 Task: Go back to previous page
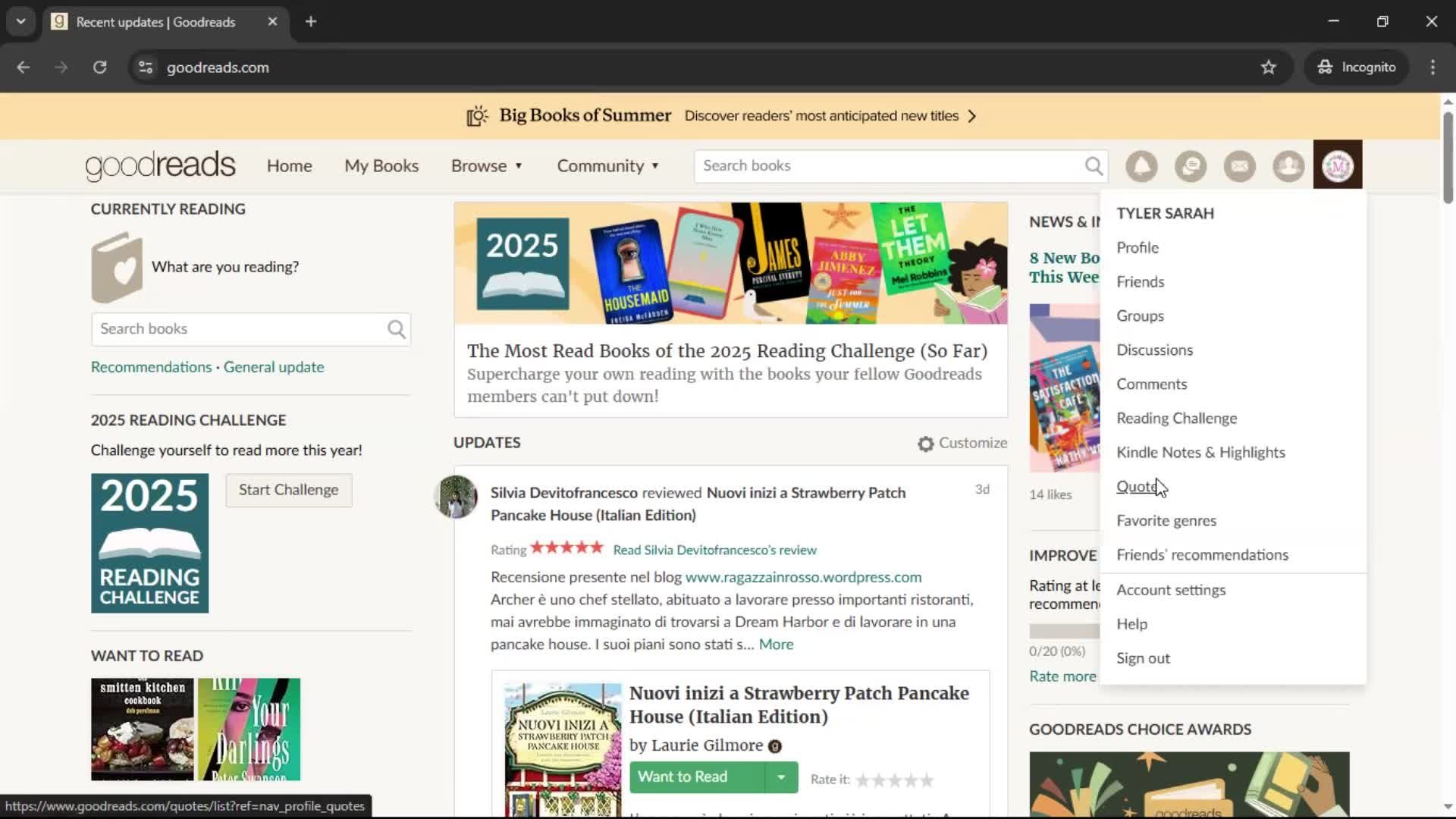[x=24, y=67]
